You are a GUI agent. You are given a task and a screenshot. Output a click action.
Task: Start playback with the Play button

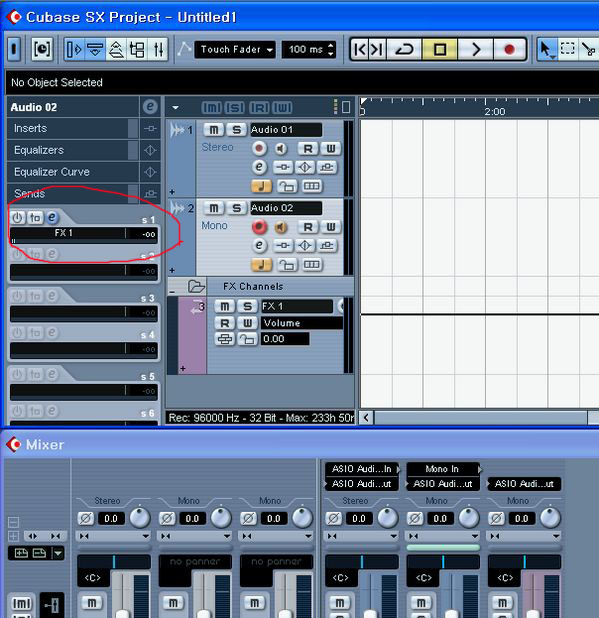[475, 50]
